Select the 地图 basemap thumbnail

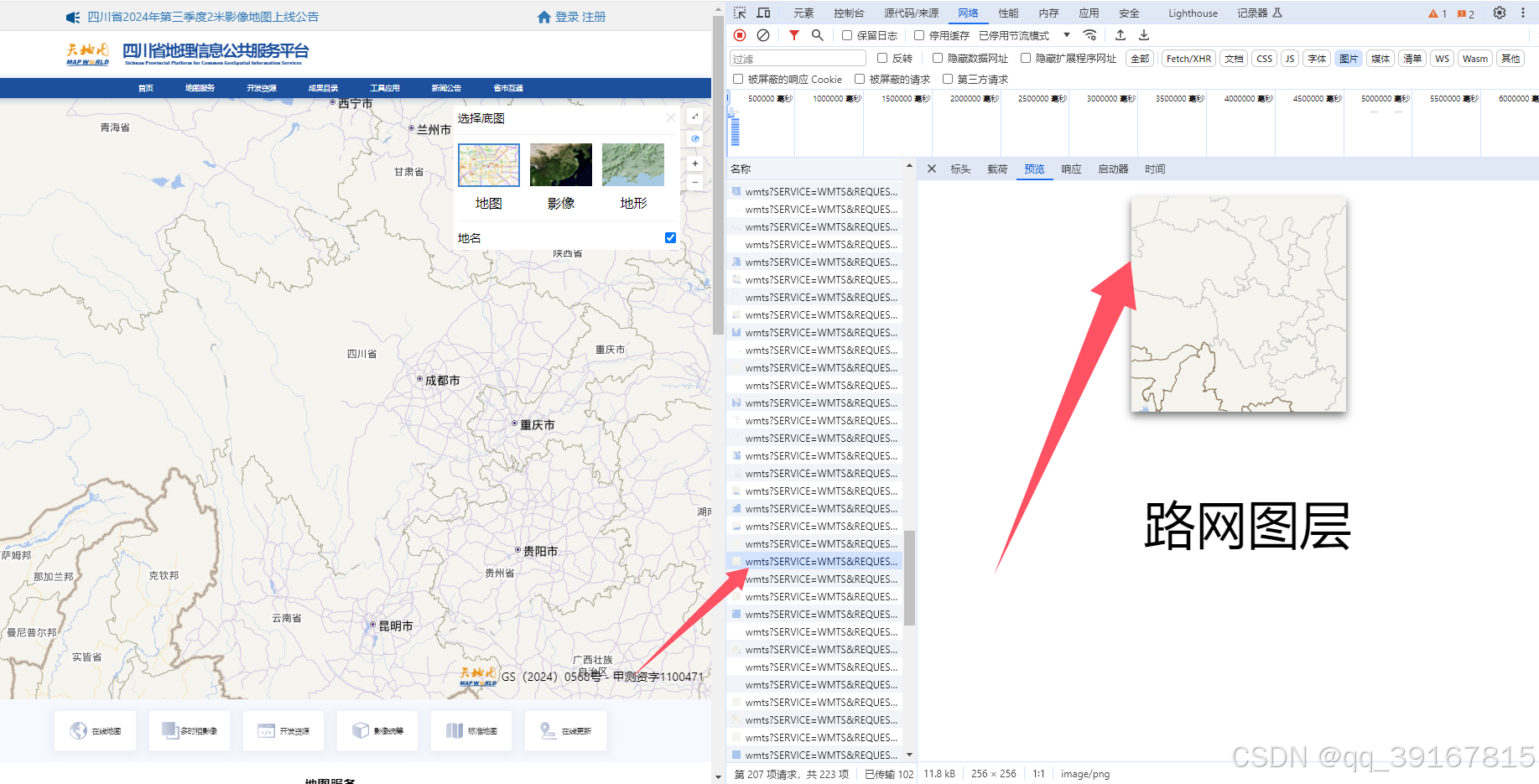(489, 164)
